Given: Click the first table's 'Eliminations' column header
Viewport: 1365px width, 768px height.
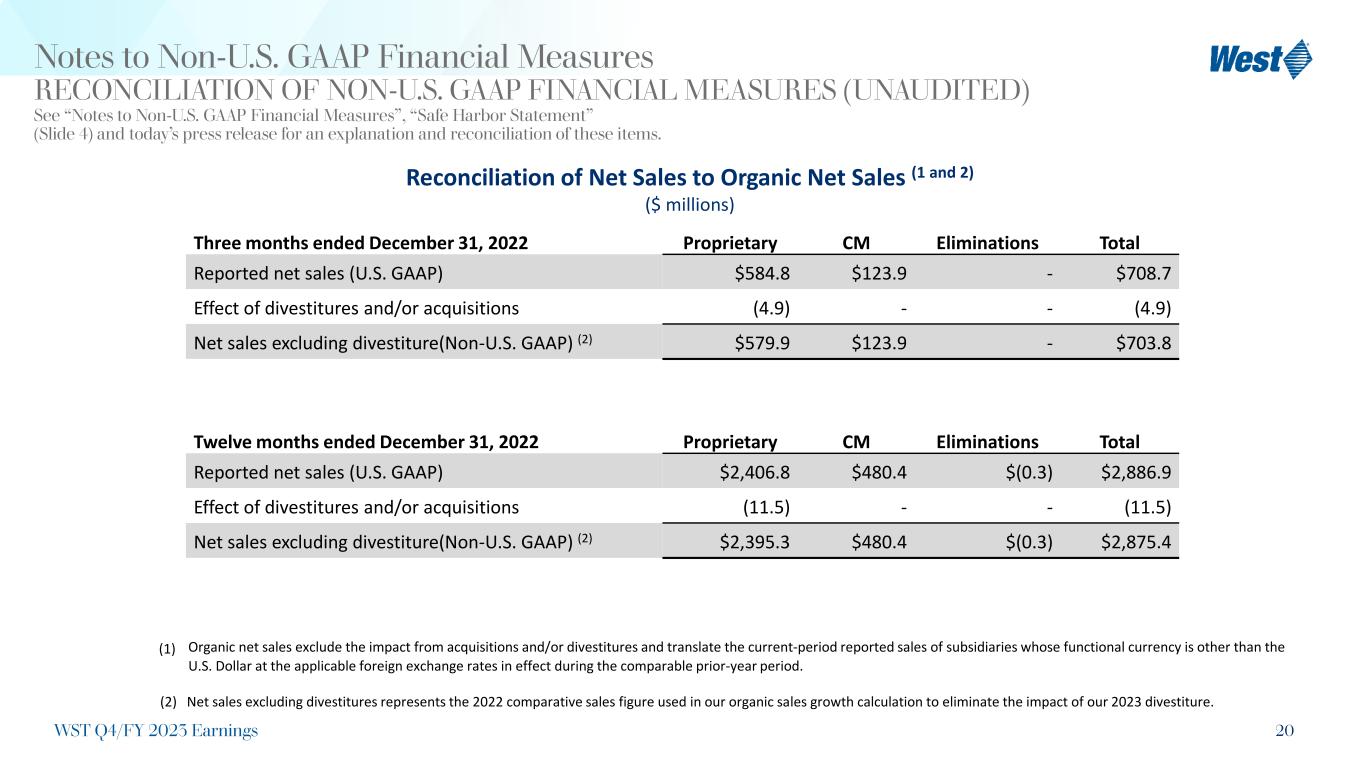Looking at the screenshot, I should pyautogui.click(x=987, y=243).
